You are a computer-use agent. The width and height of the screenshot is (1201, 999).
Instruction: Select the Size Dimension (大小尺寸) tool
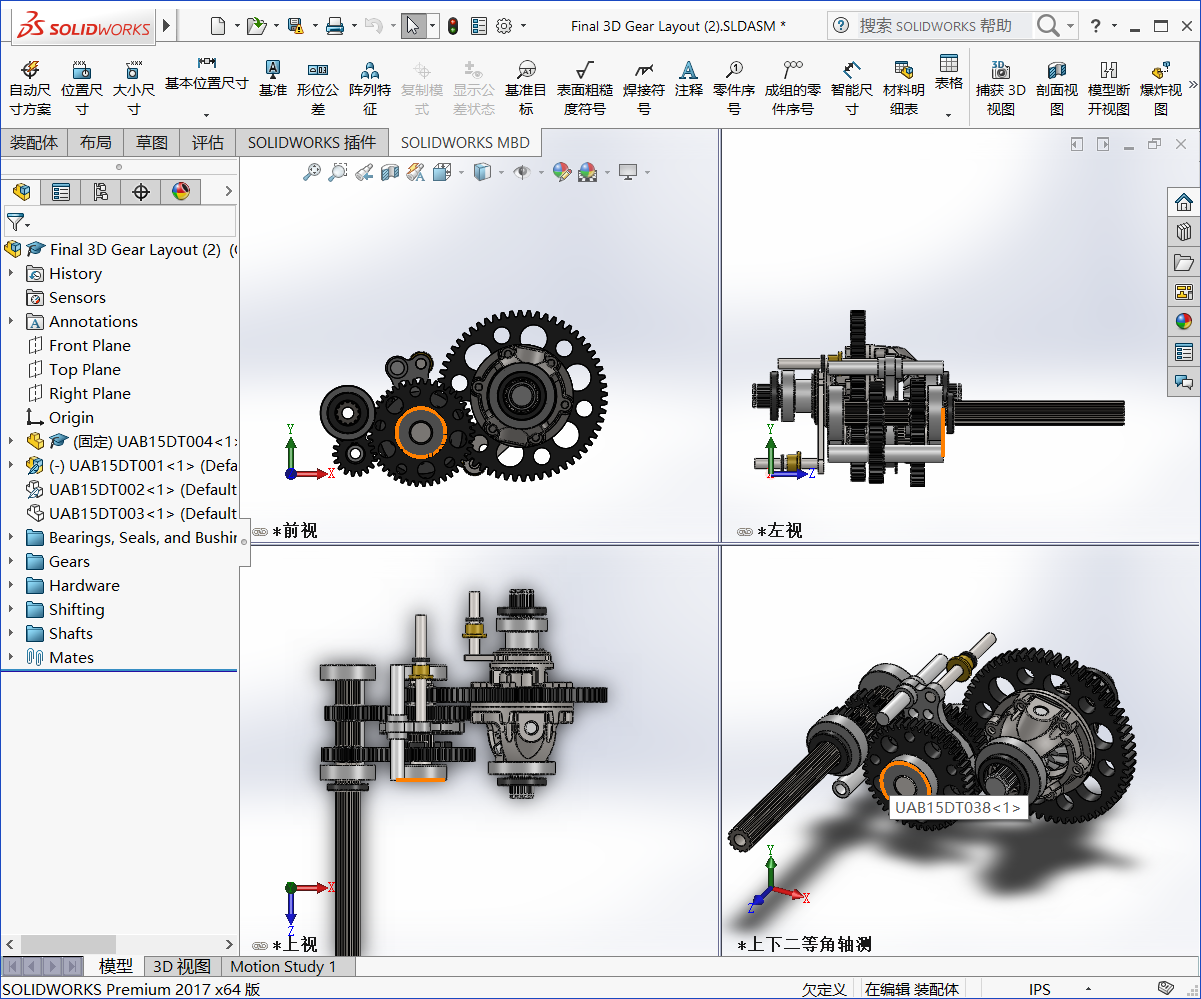pyautogui.click(x=133, y=87)
